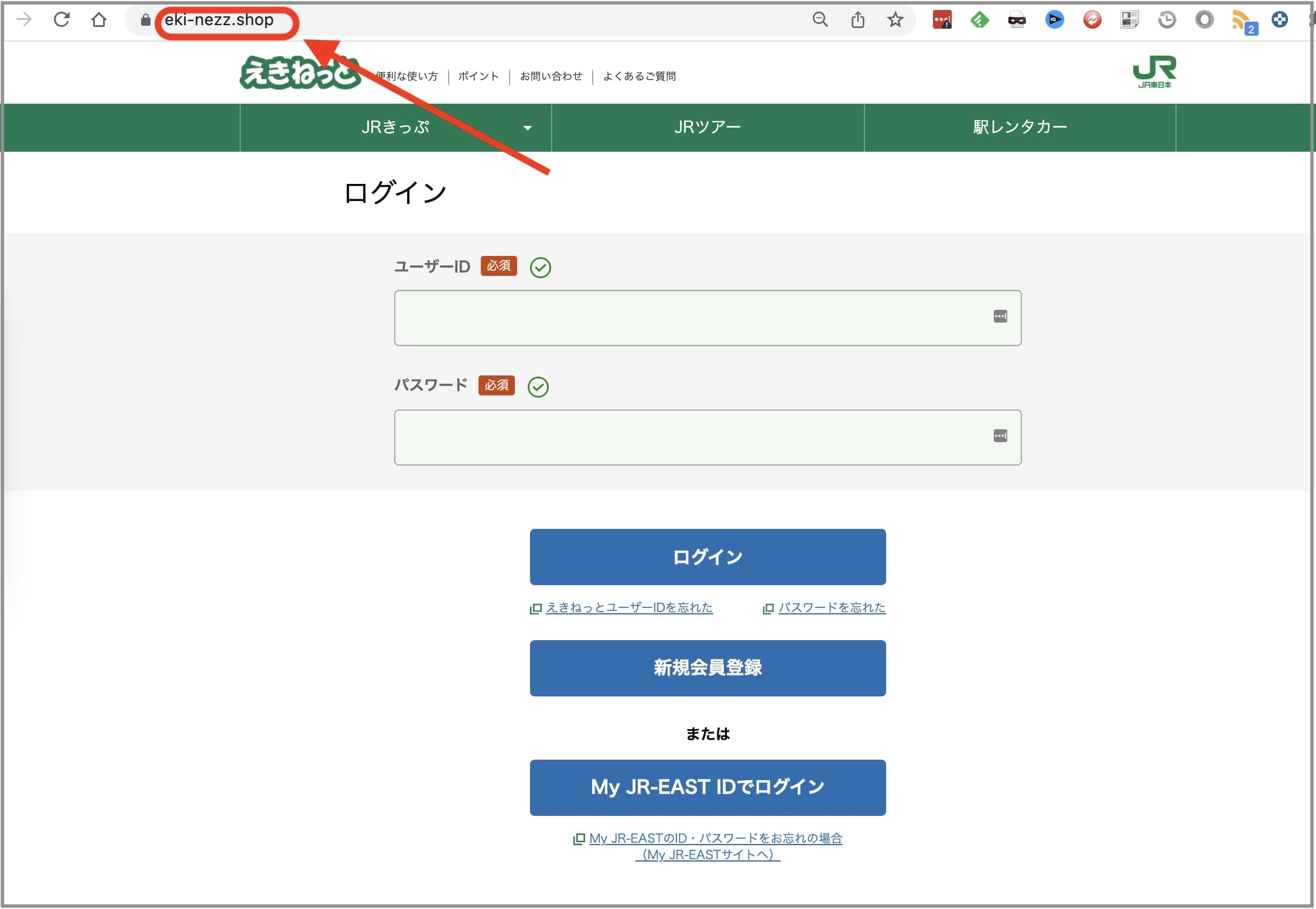
Task: Bookmark this page with the star icon
Action: [895, 20]
